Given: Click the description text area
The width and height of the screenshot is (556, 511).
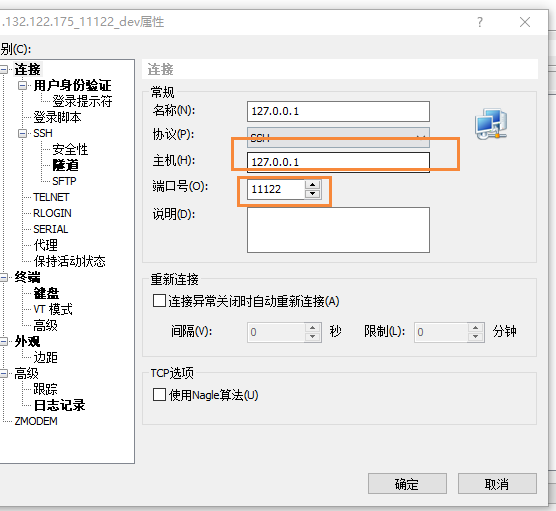Looking at the screenshot, I should pyautogui.click(x=338, y=230).
